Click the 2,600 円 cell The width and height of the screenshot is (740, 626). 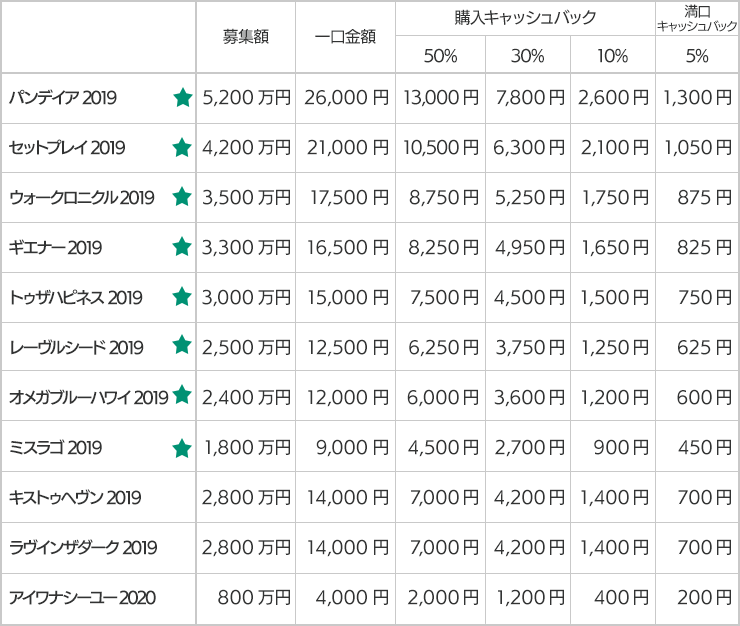pos(614,98)
